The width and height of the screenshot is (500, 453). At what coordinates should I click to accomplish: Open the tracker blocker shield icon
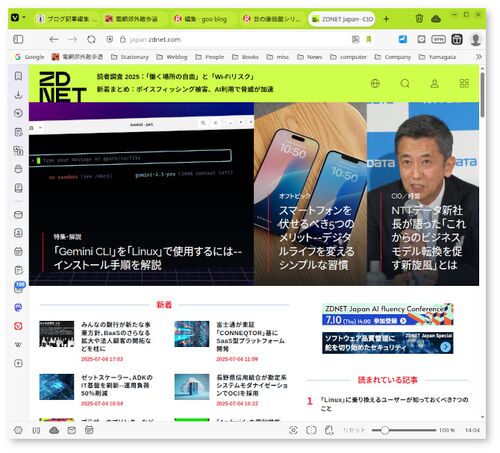(x=110, y=39)
